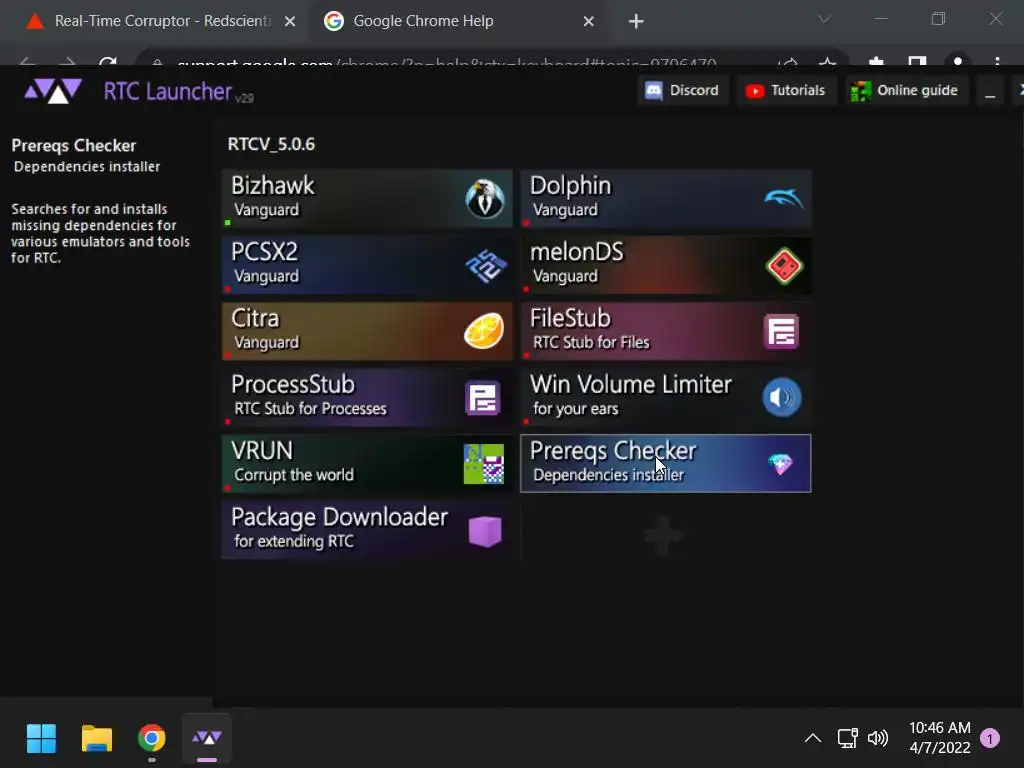Select the melonDS title text
This screenshot has width=1024, height=768.
[577, 251]
